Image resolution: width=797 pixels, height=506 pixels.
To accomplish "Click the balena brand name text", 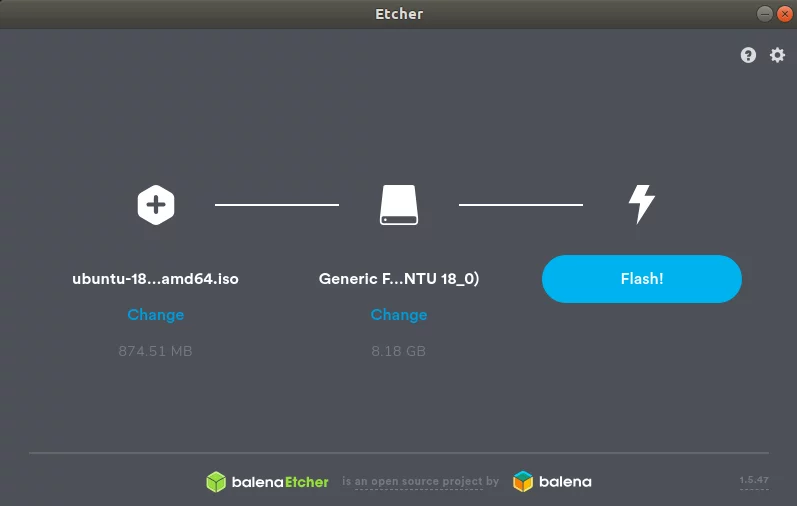I will (565, 482).
